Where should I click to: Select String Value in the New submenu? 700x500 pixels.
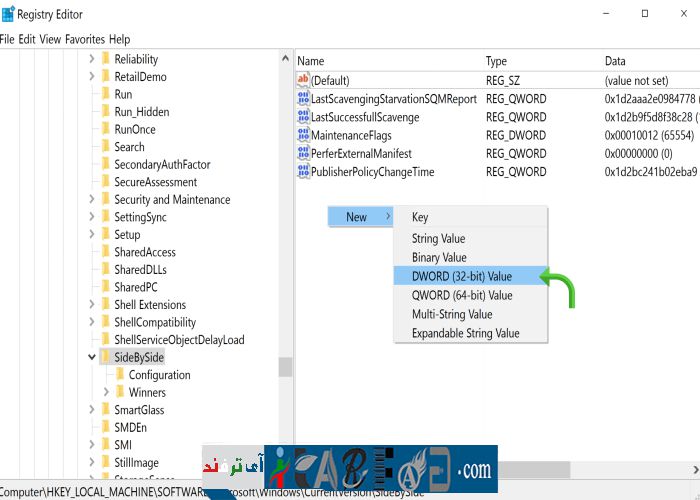click(438, 239)
